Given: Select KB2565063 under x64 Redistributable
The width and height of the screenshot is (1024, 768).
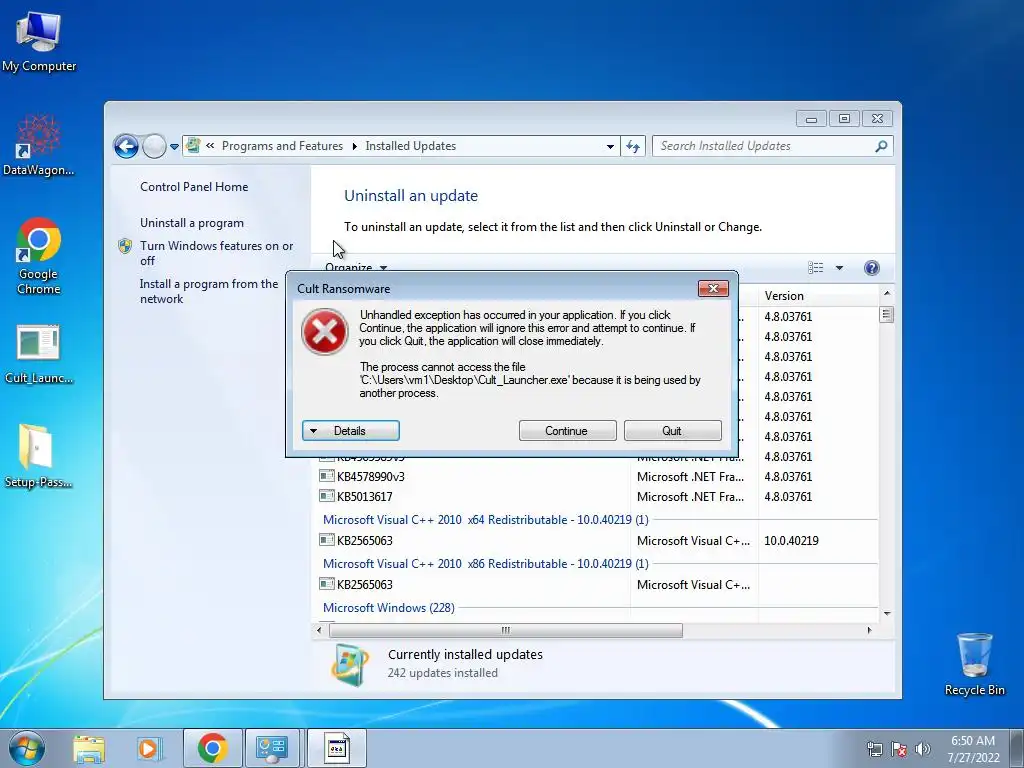Looking at the screenshot, I should point(364,540).
